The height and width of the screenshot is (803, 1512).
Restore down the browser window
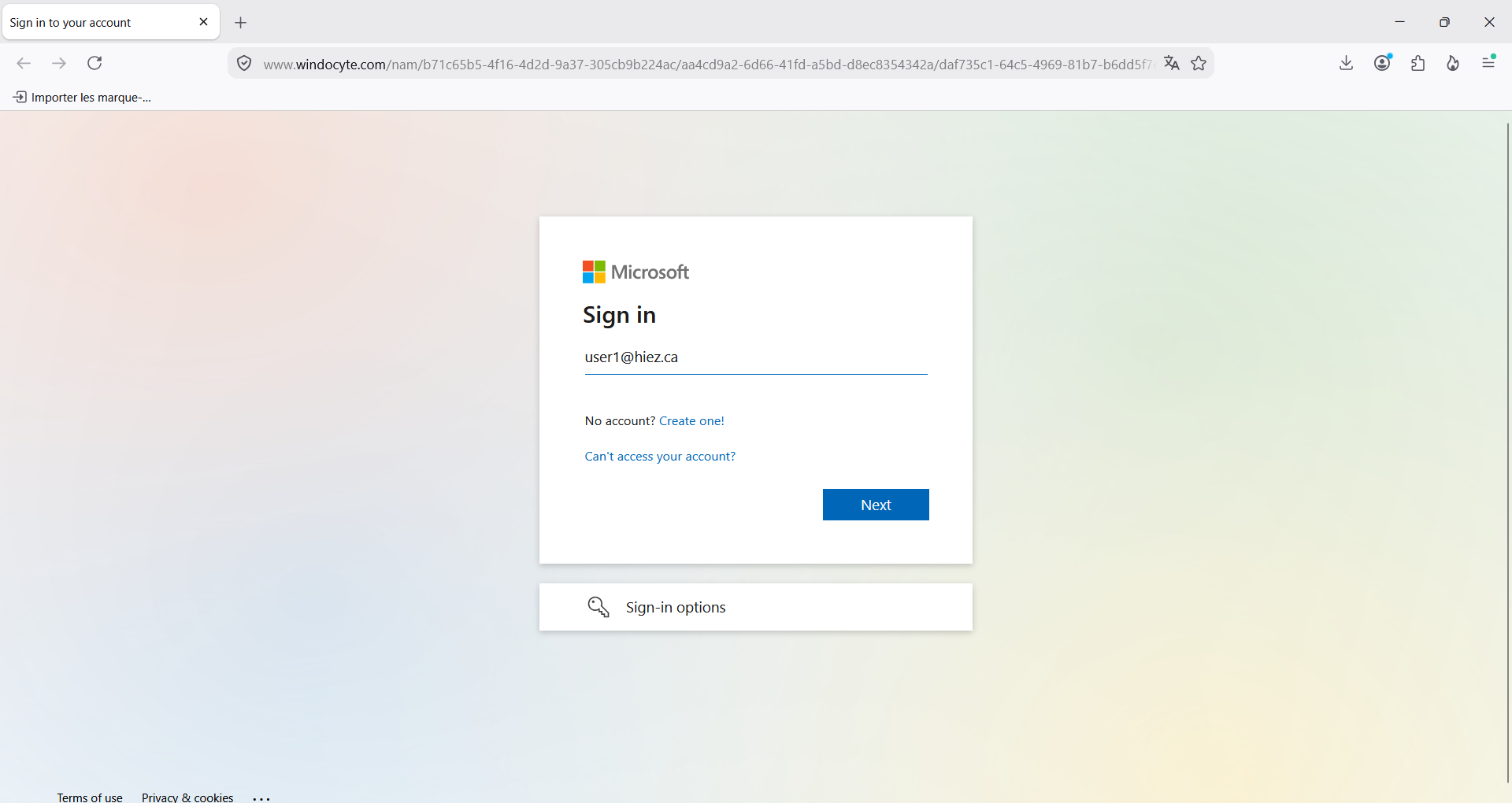point(1444,22)
